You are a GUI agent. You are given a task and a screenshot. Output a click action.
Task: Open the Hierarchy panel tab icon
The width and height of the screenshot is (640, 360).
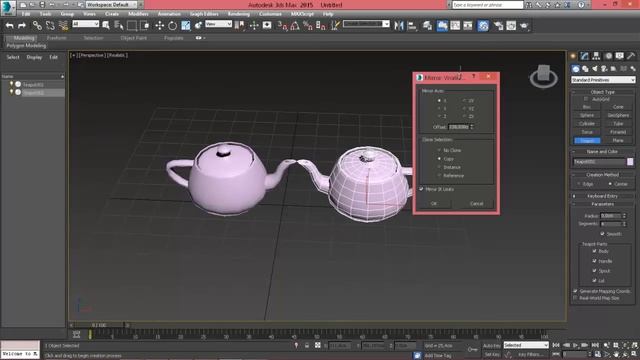[596, 56]
